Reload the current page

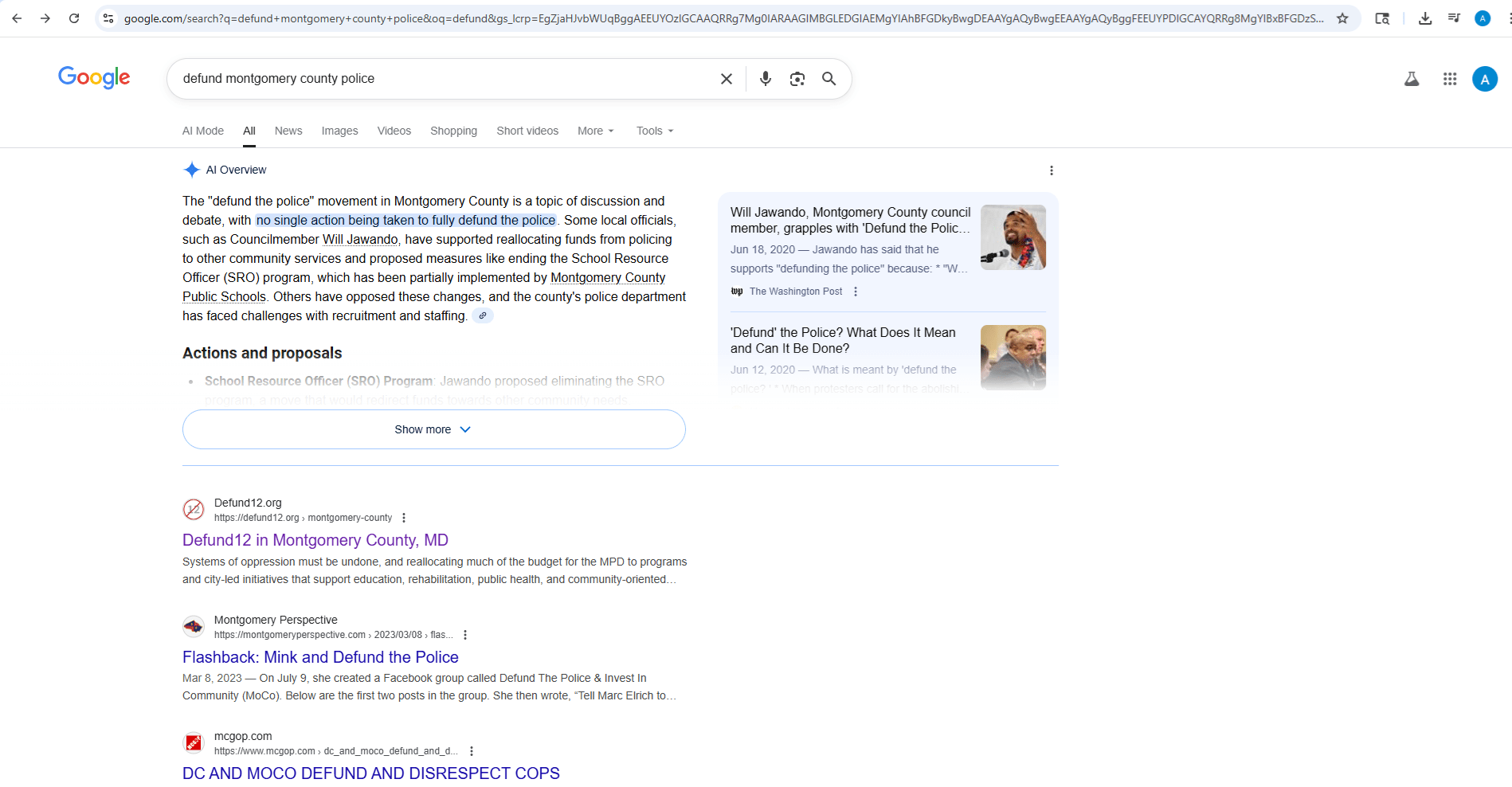(74, 18)
